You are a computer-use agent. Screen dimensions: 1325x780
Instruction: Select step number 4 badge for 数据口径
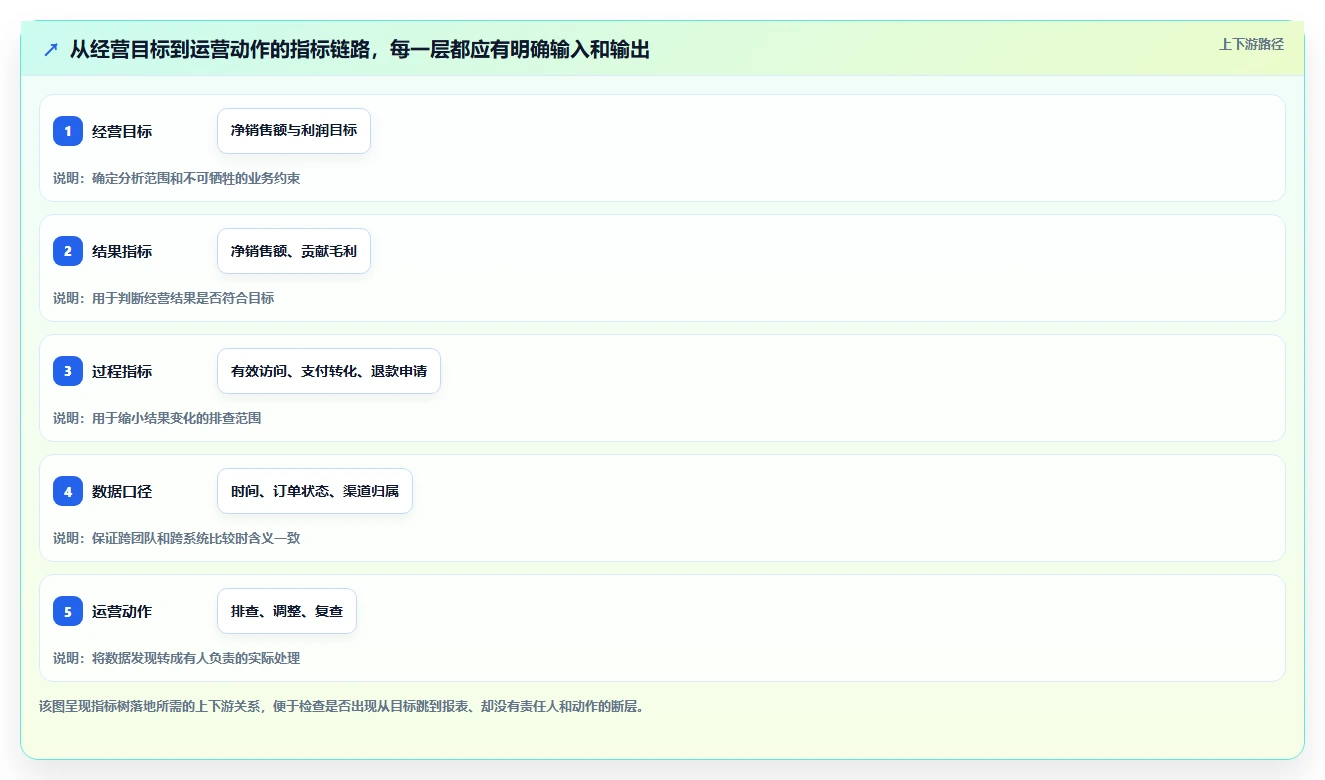(x=68, y=491)
